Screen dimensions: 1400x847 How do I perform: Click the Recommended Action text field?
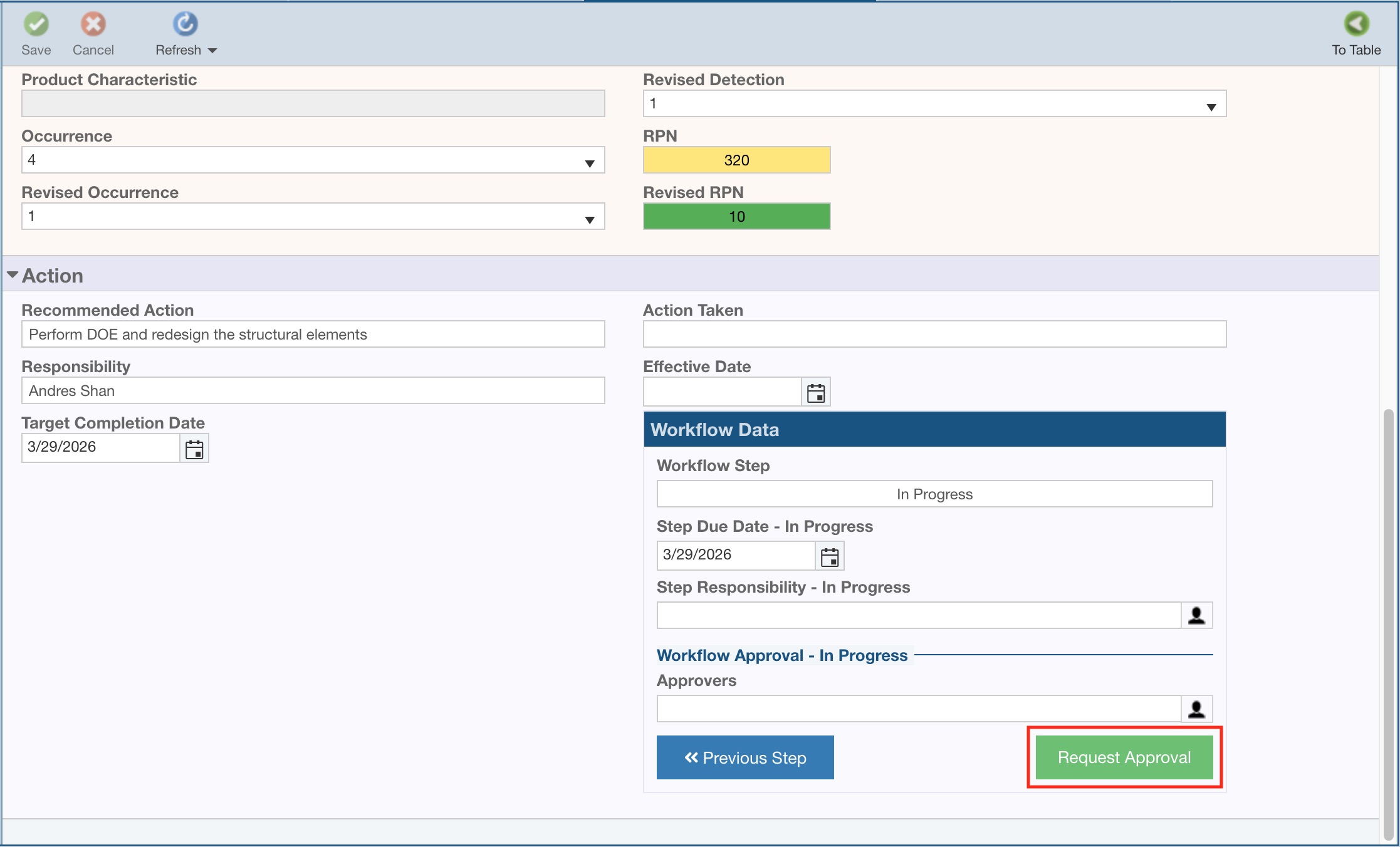click(312, 334)
